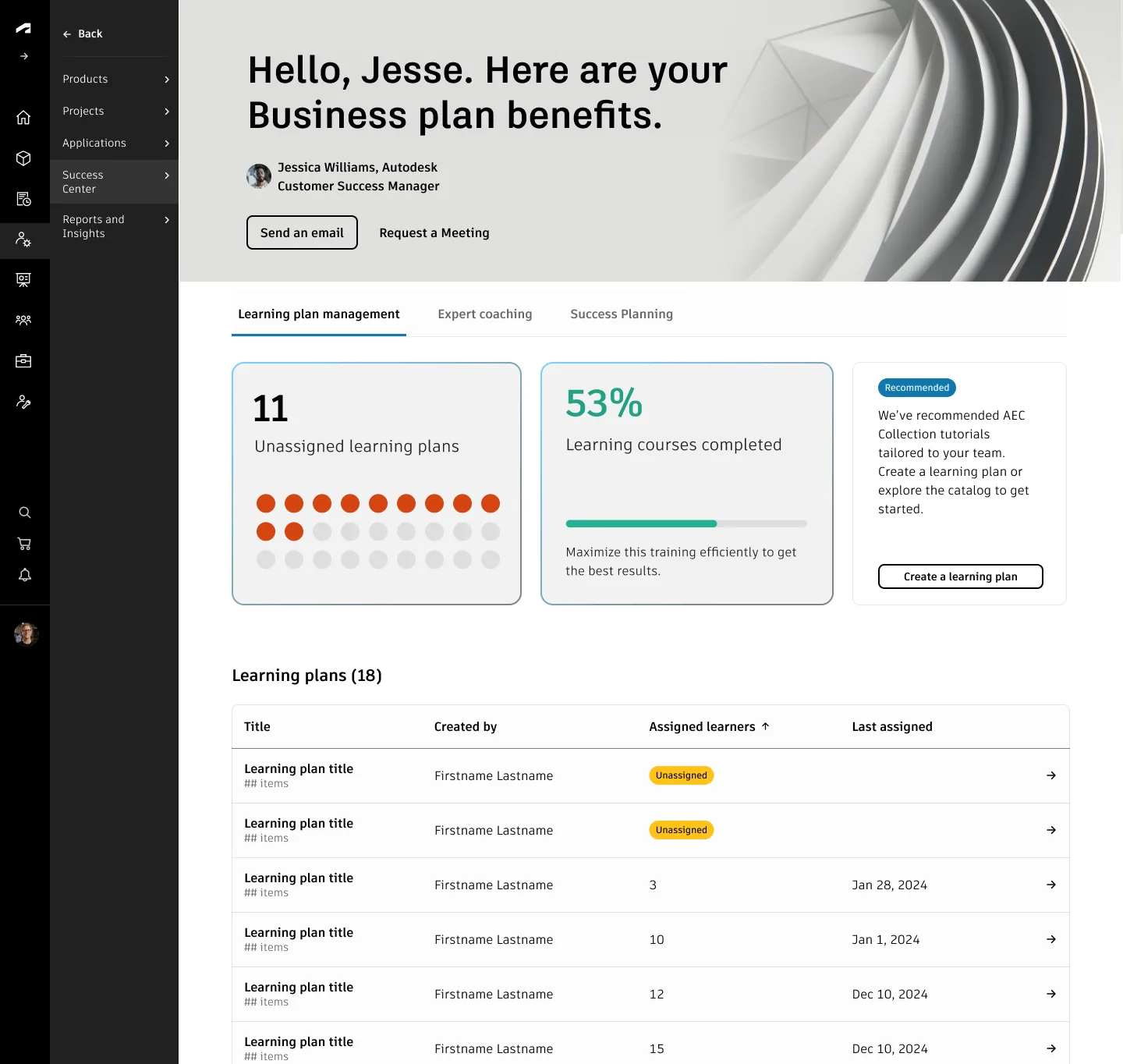Expand the Applications menu item
Viewport: 1123px width, 1064px height.
tap(115, 143)
